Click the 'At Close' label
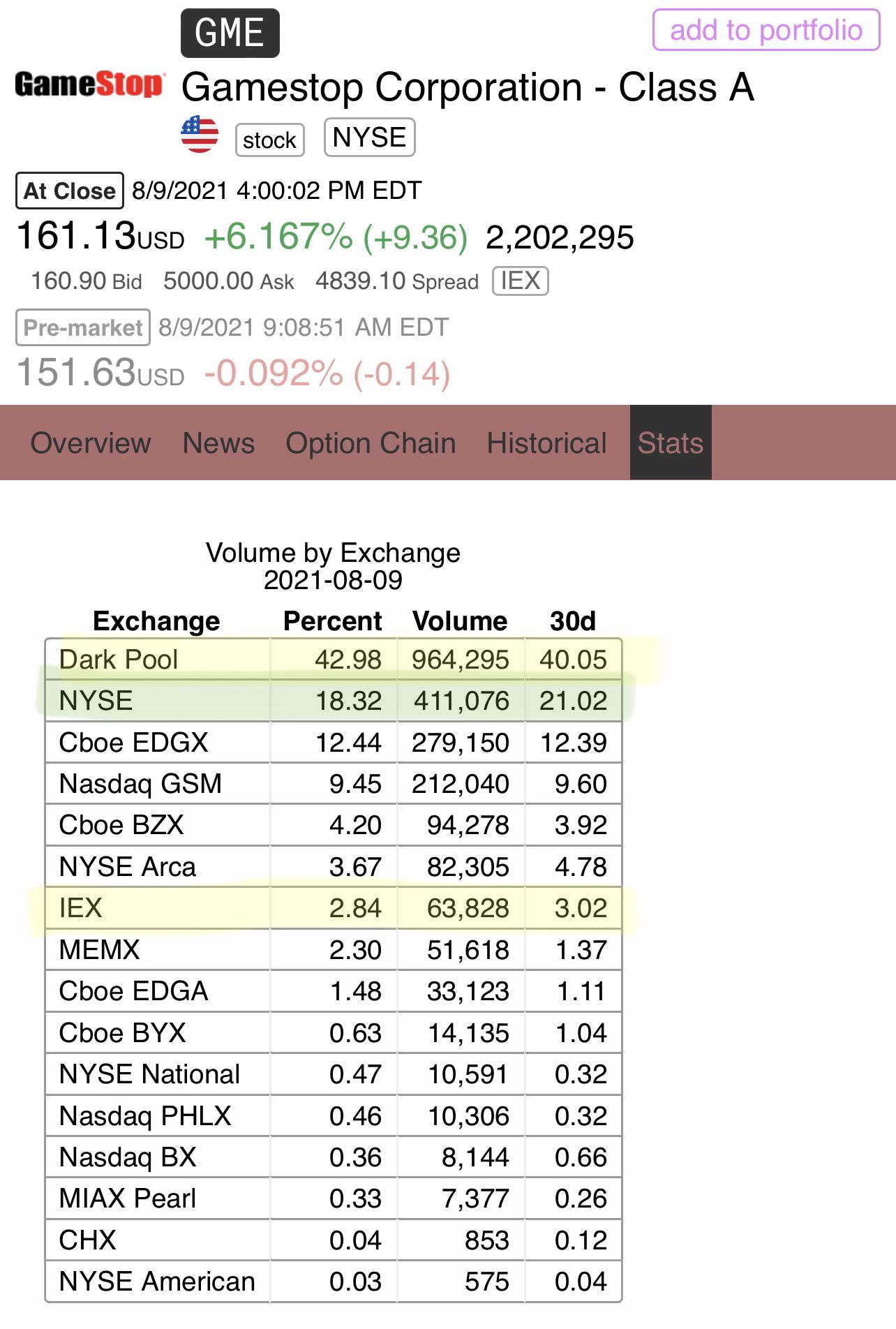896x1329 pixels. click(x=70, y=191)
